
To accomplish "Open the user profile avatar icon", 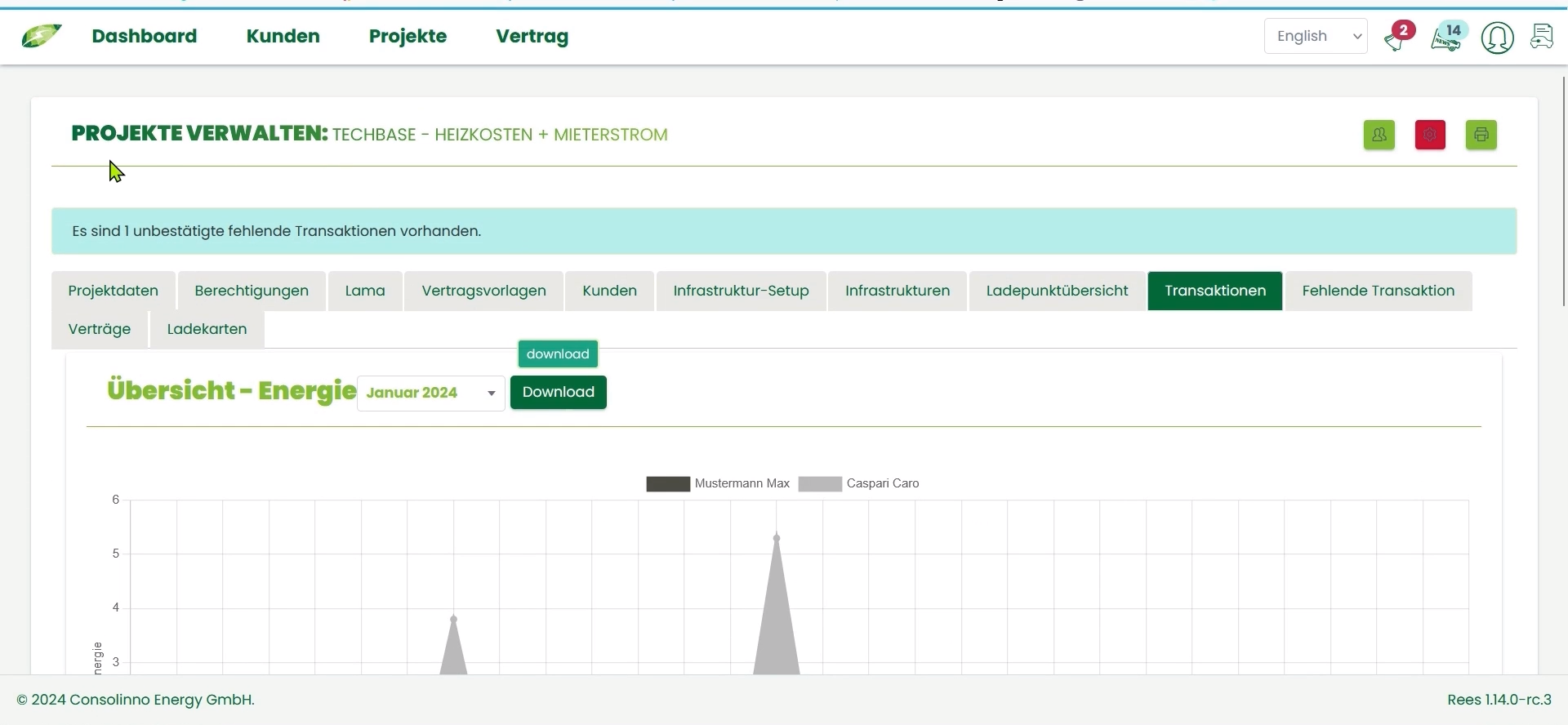I will point(1498,38).
